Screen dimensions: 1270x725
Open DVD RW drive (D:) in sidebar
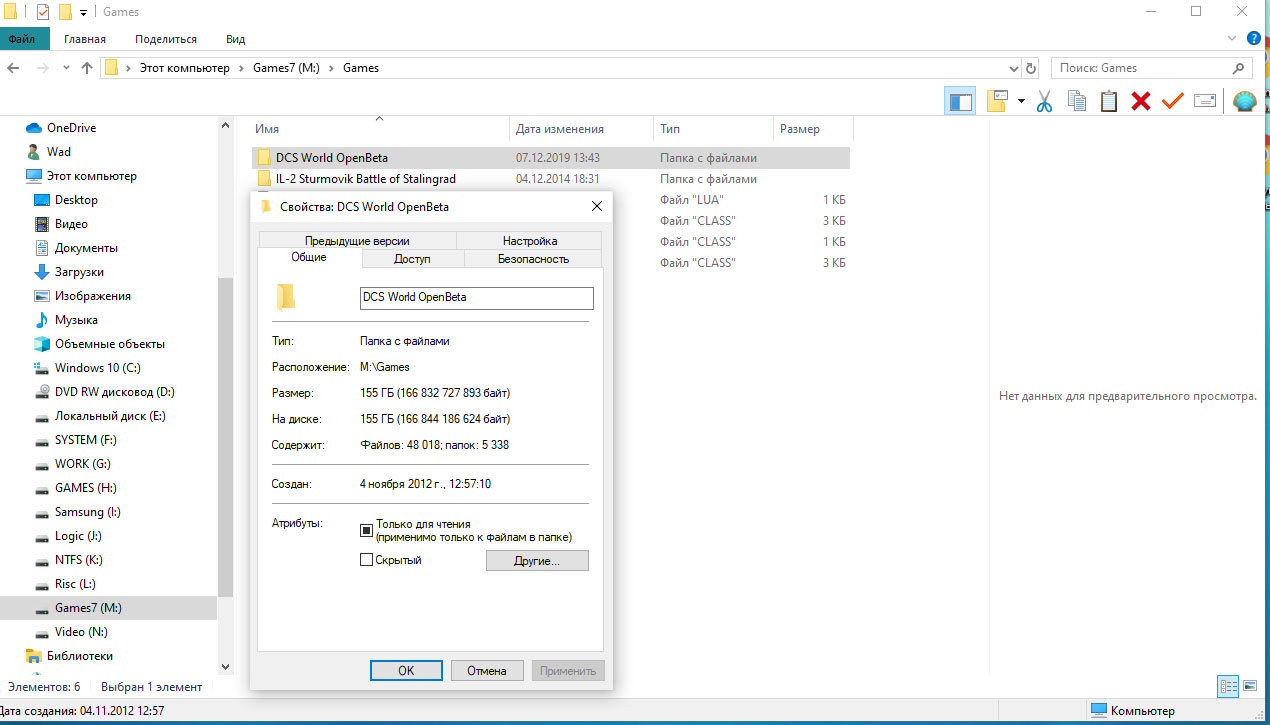pyautogui.click(x=114, y=392)
